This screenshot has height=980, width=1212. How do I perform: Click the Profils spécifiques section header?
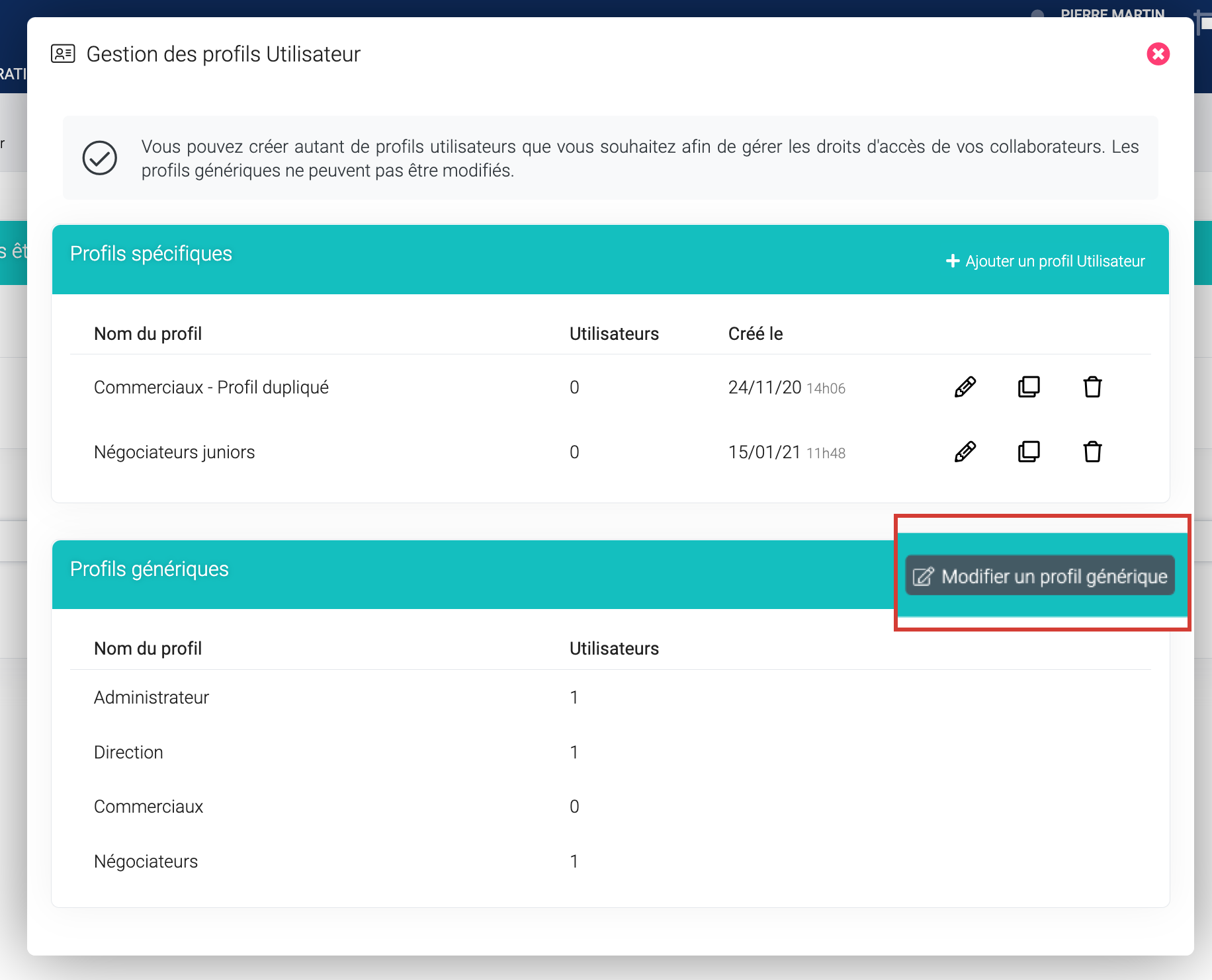tap(151, 254)
